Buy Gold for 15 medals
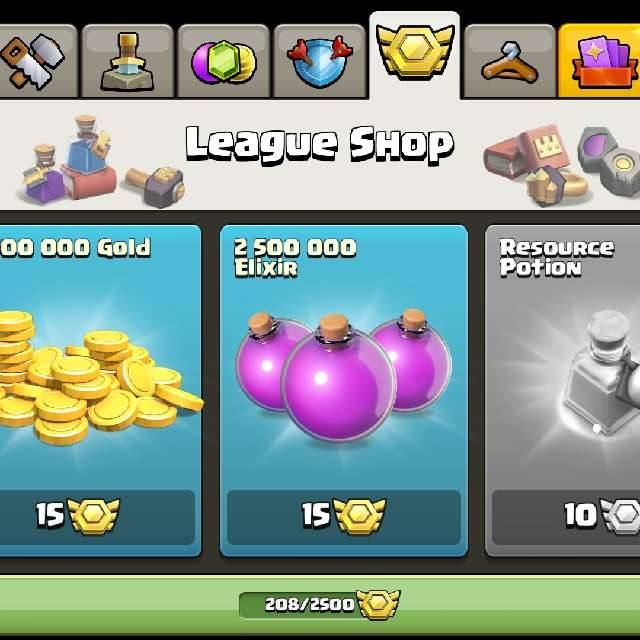Viewport: 640px width, 640px height. coord(97,517)
